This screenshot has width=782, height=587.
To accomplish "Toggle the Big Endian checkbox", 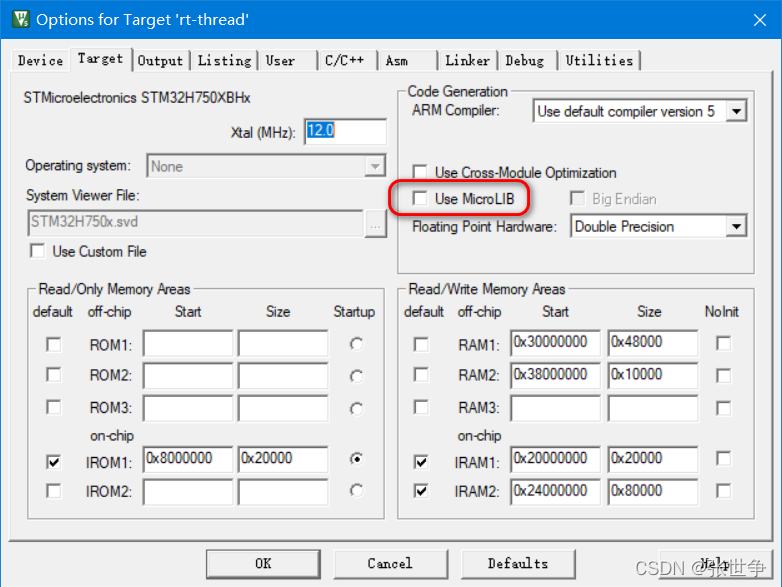I will (578, 198).
